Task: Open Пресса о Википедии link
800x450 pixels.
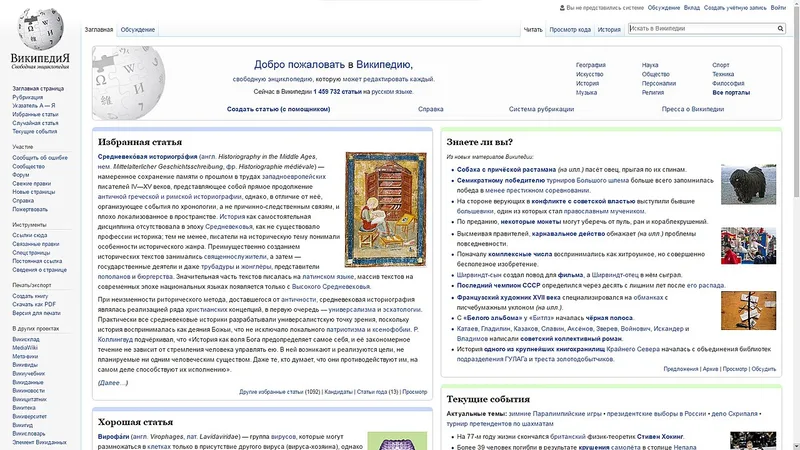Action: pyautogui.click(x=693, y=109)
